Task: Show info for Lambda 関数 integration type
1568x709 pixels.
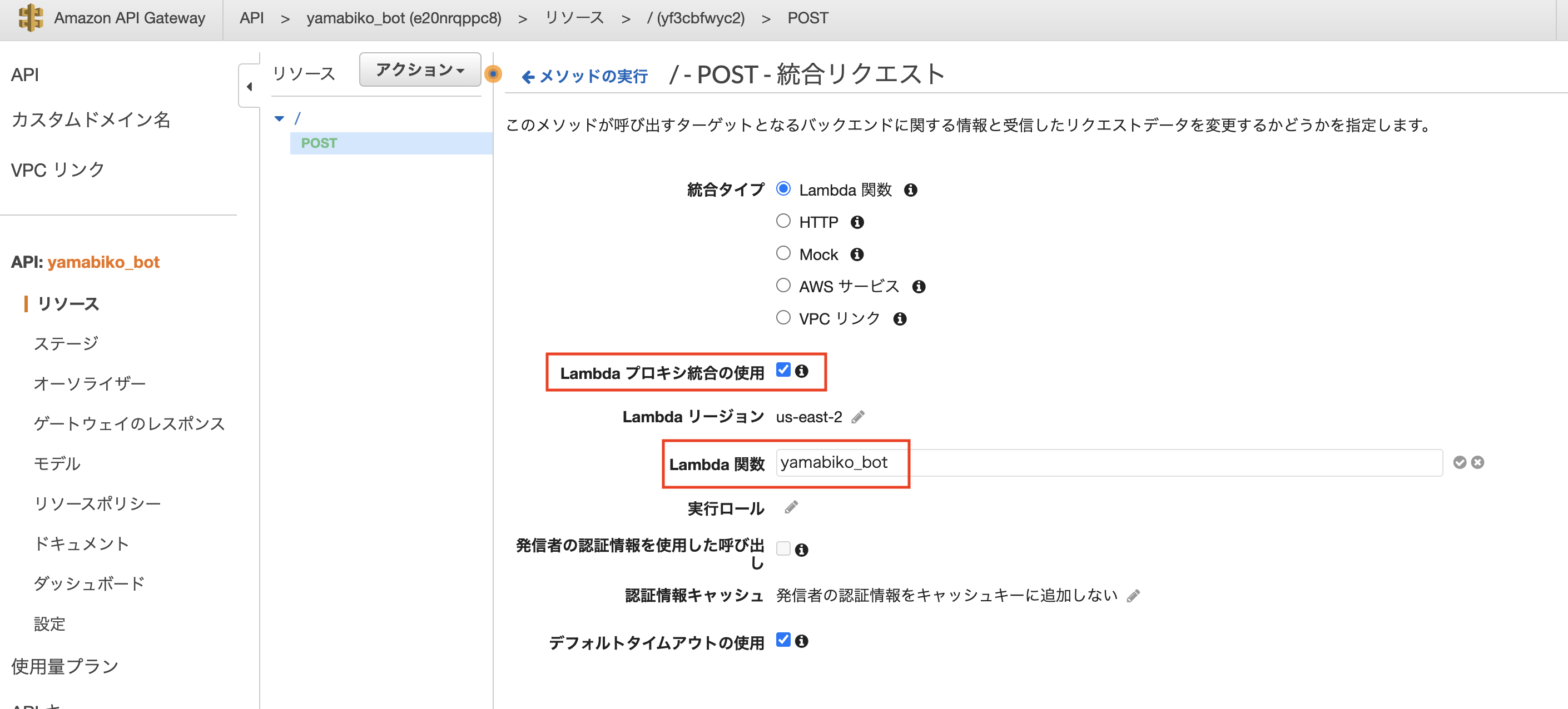Action: 910,191
